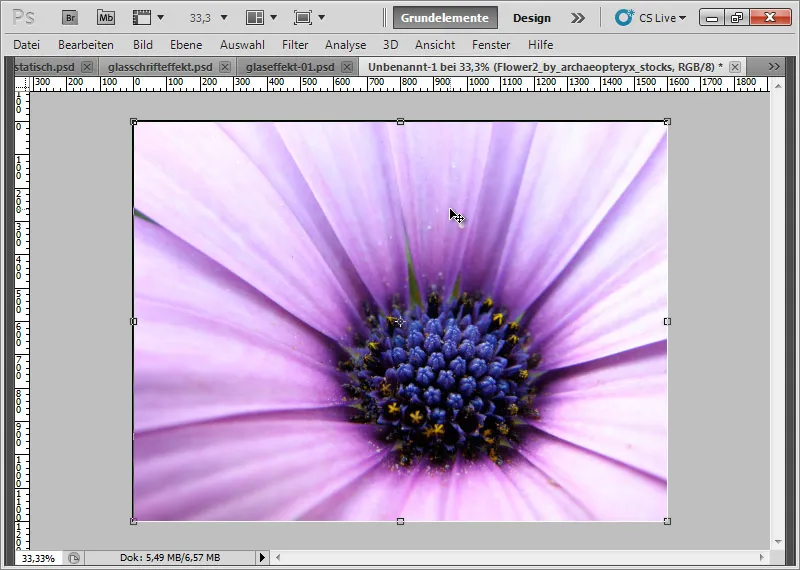Click the 33,3 zoom level field in top bar
The height and width of the screenshot is (570, 800).
pos(200,18)
